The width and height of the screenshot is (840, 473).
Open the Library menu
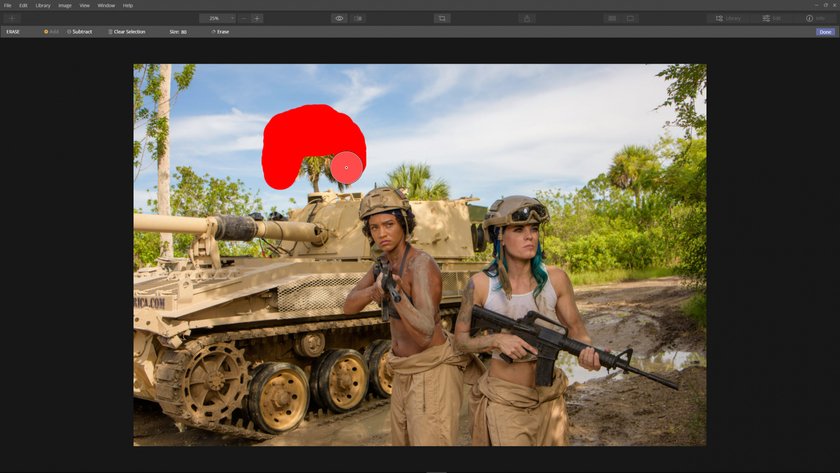coord(43,5)
